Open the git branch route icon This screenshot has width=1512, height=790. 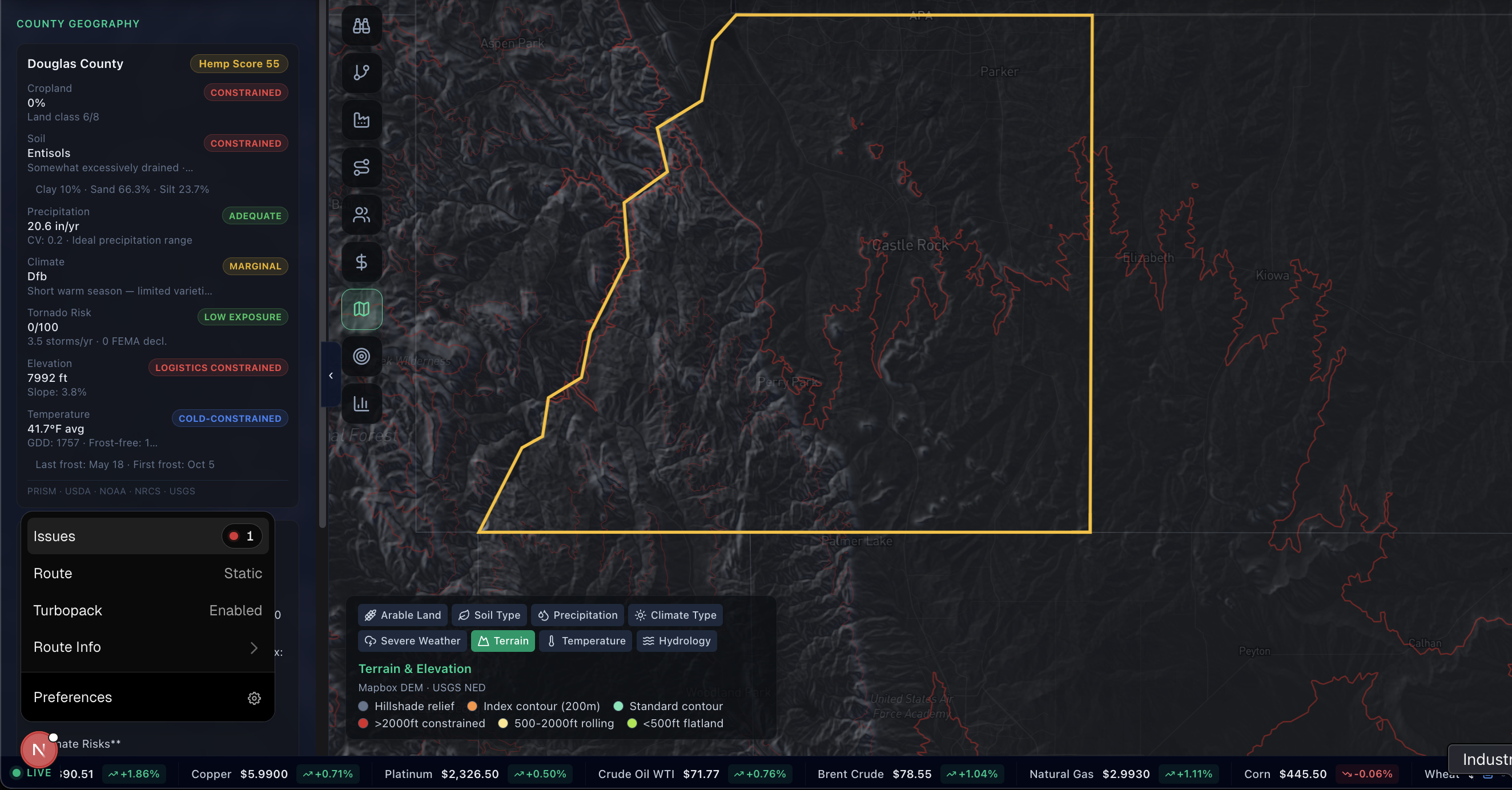coord(361,73)
